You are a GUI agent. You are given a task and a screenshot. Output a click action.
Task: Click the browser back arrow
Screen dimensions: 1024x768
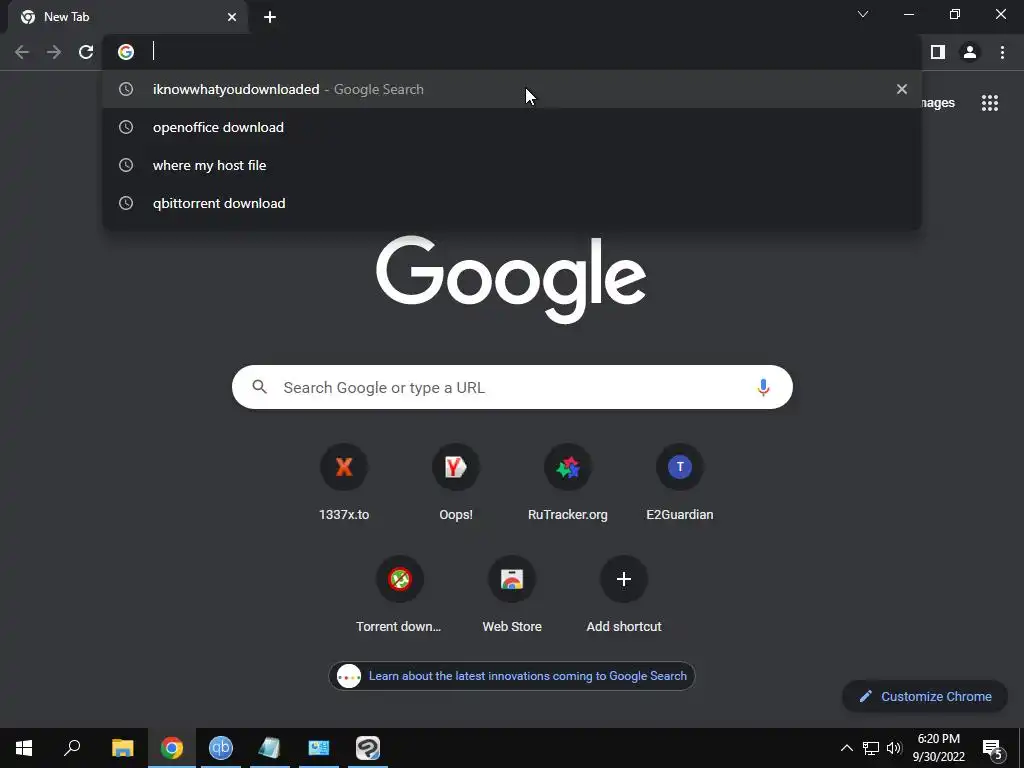(x=22, y=52)
